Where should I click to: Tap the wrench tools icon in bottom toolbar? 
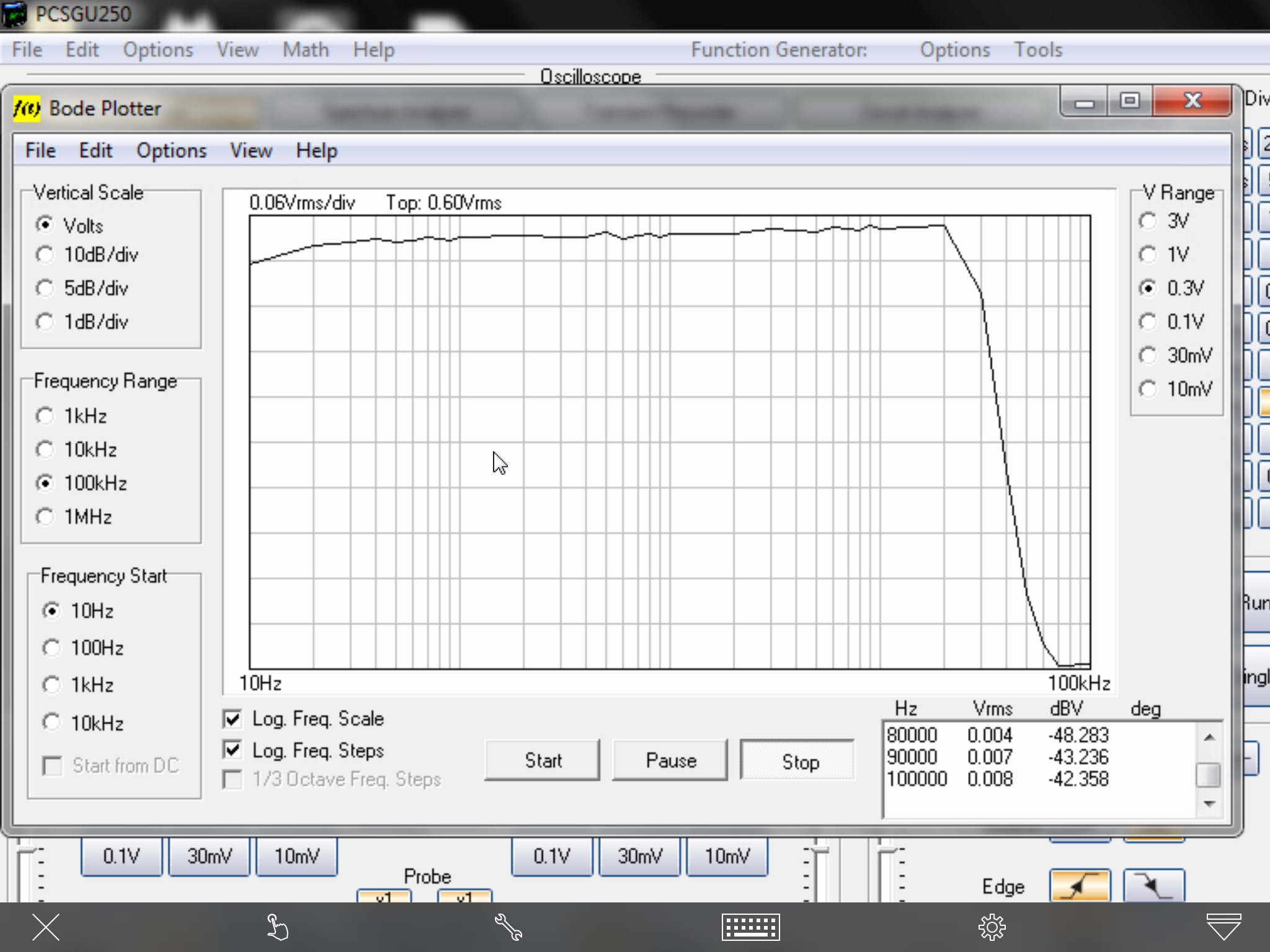click(x=508, y=927)
